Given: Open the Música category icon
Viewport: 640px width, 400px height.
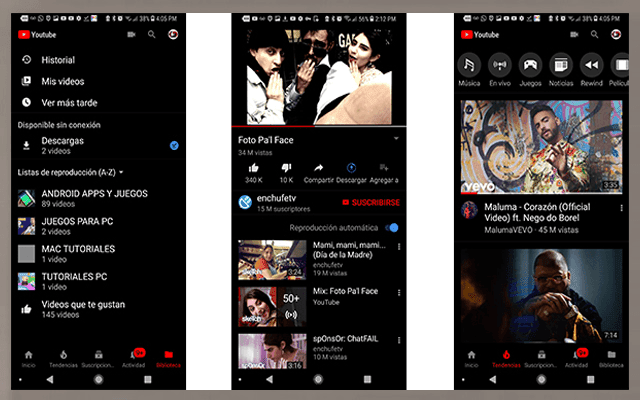Looking at the screenshot, I should (x=469, y=65).
